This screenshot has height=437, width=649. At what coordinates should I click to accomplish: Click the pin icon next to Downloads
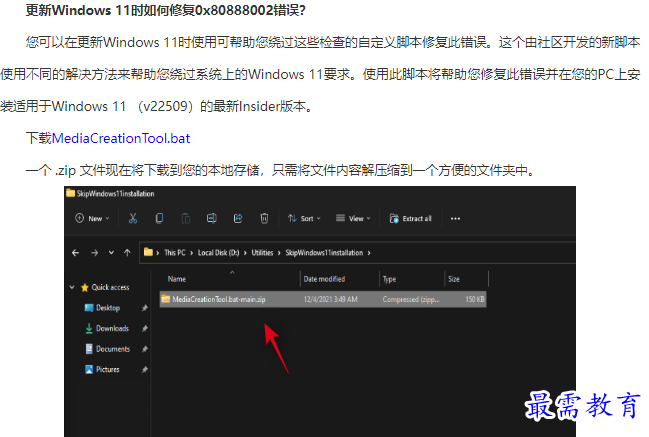coord(144,329)
